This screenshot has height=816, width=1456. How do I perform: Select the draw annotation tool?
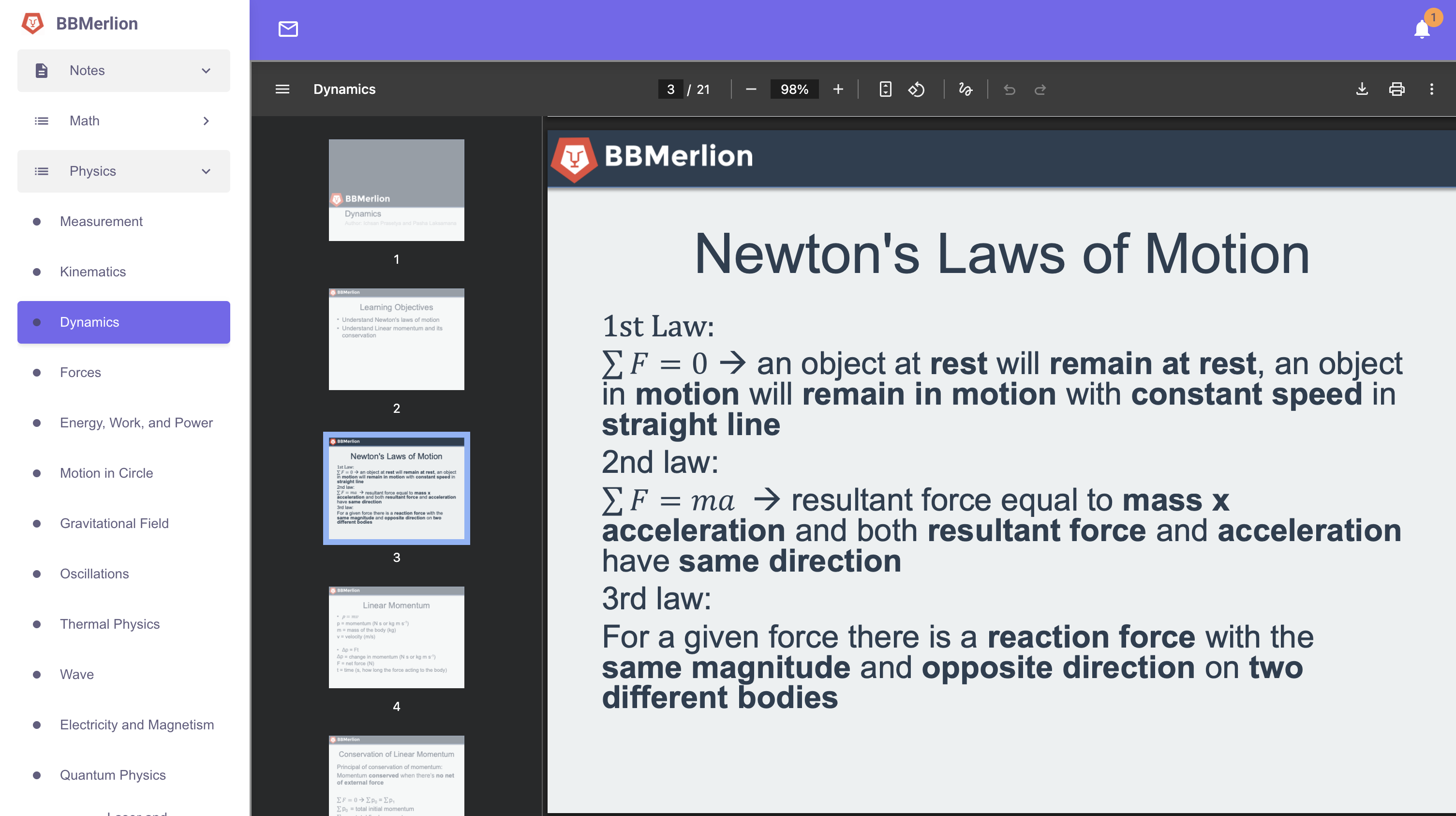point(966,90)
